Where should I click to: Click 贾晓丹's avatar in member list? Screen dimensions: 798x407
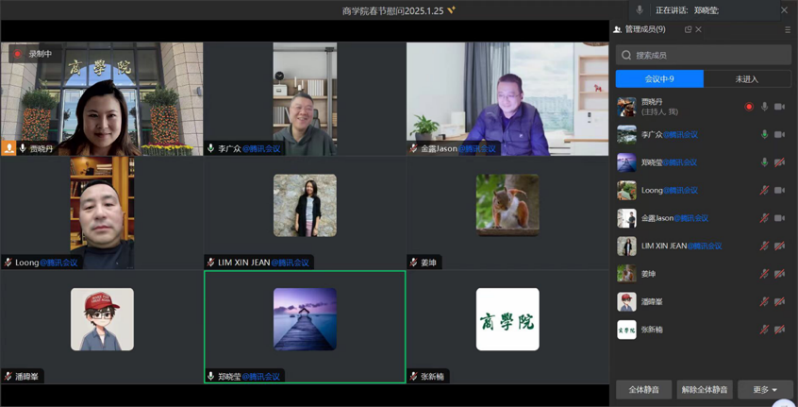tap(627, 106)
